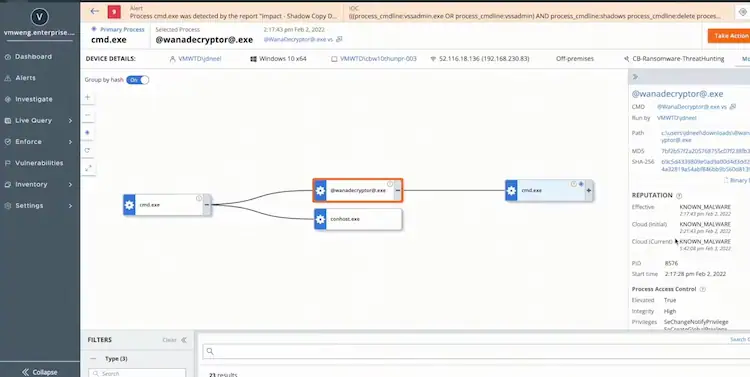The height and width of the screenshot is (377, 750).
Task: Expand the process tree to fullscreen
Action: pos(88,168)
